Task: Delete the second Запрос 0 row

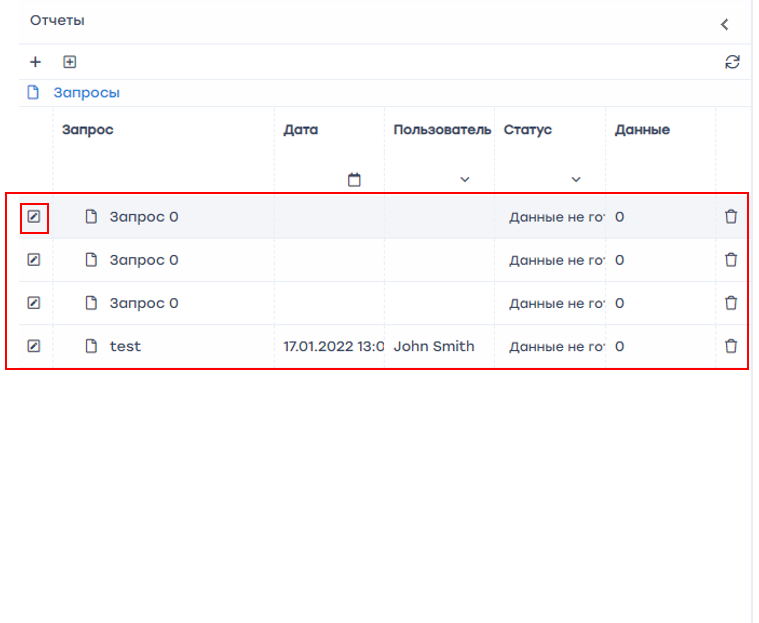Action: click(731, 260)
